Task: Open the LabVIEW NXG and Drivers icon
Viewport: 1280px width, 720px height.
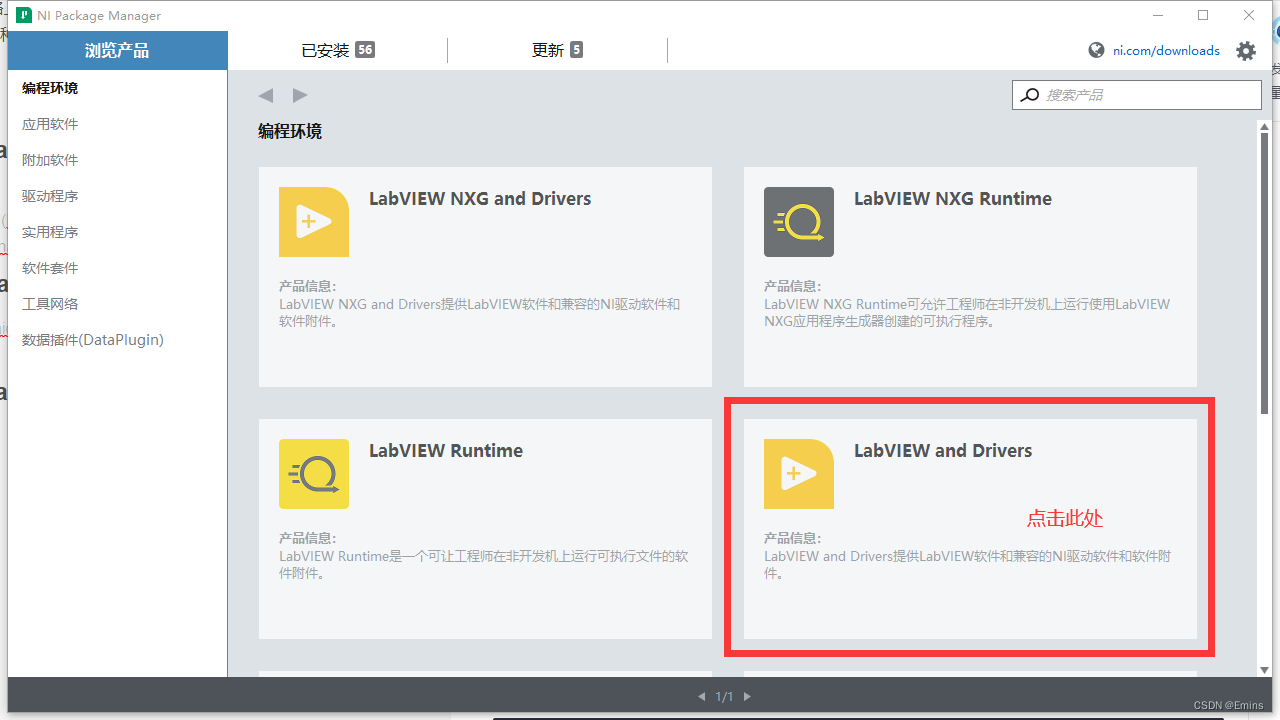Action: click(x=313, y=221)
